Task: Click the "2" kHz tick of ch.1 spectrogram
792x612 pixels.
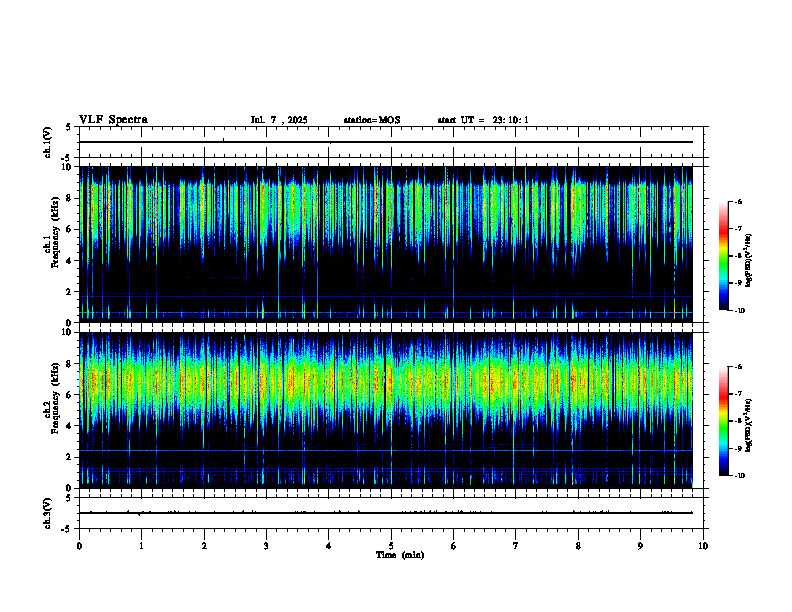Action: tap(70, 292)
